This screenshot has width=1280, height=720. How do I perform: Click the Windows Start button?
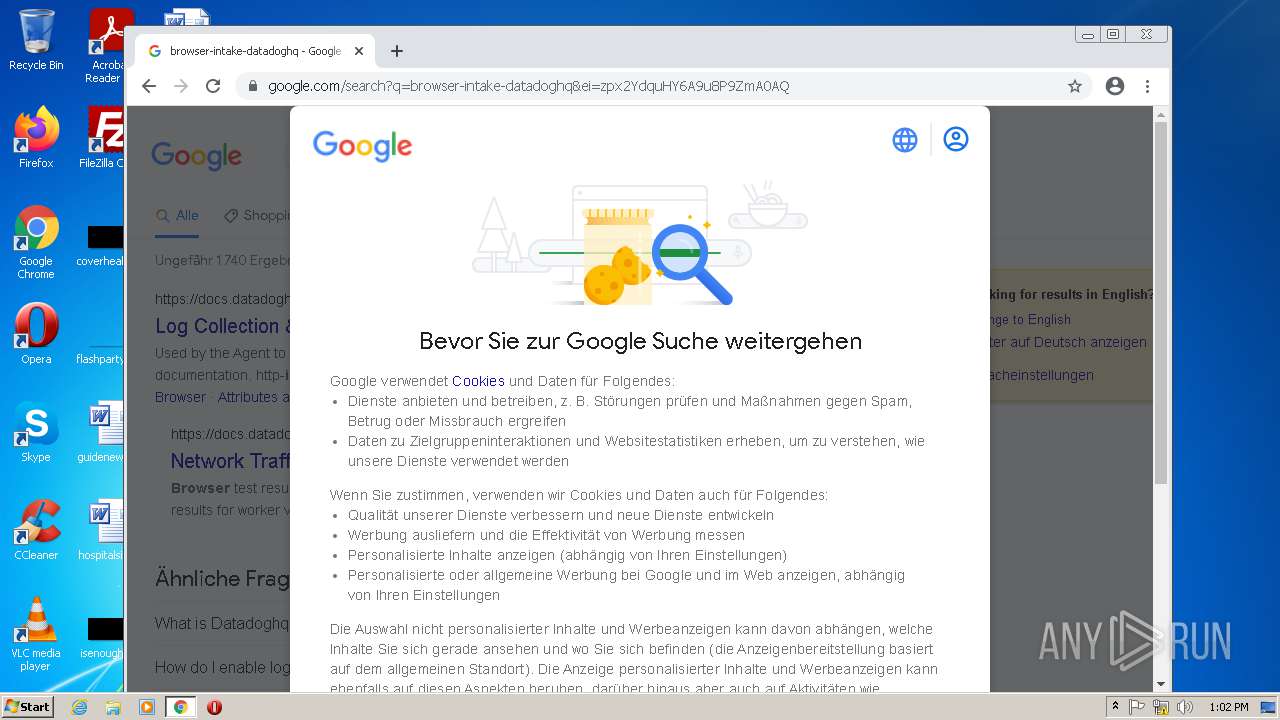click(27, 706)
